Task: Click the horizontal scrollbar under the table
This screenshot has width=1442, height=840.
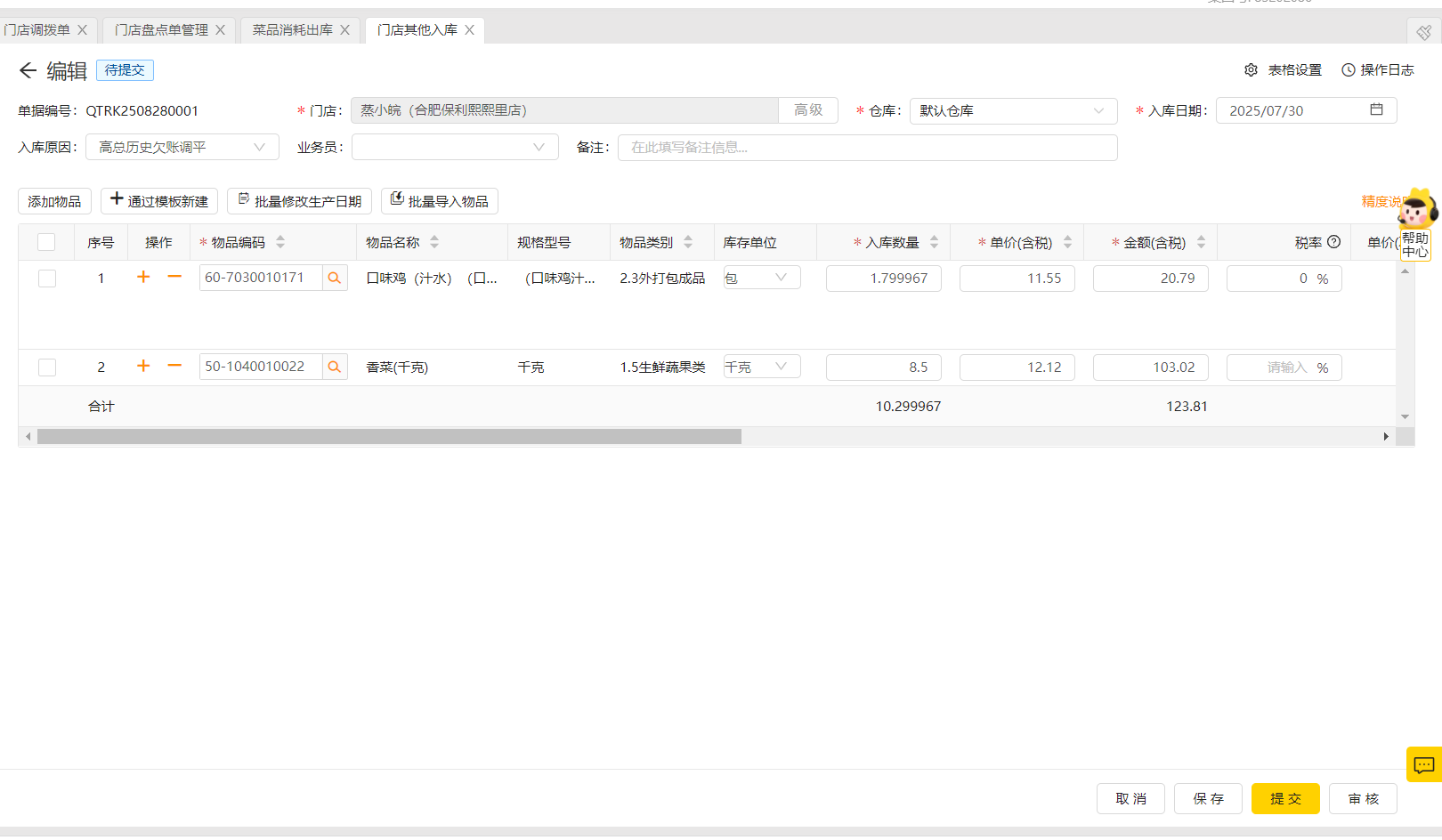Action: 389,437
